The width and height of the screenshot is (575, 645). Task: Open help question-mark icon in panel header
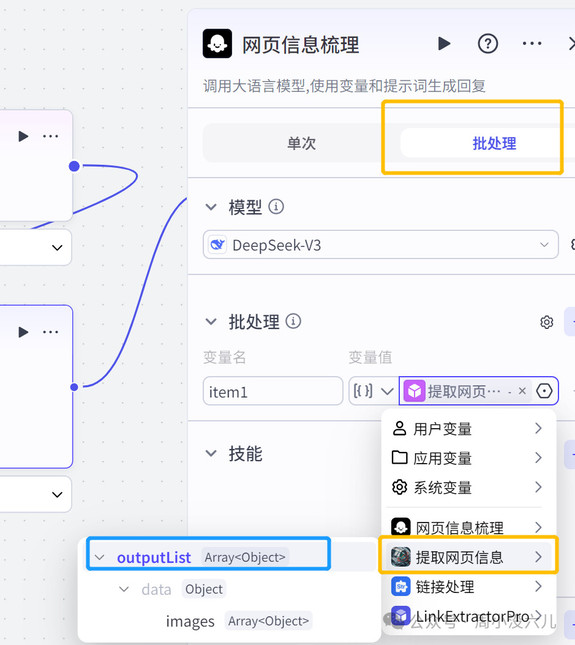[x=488, y=44]
